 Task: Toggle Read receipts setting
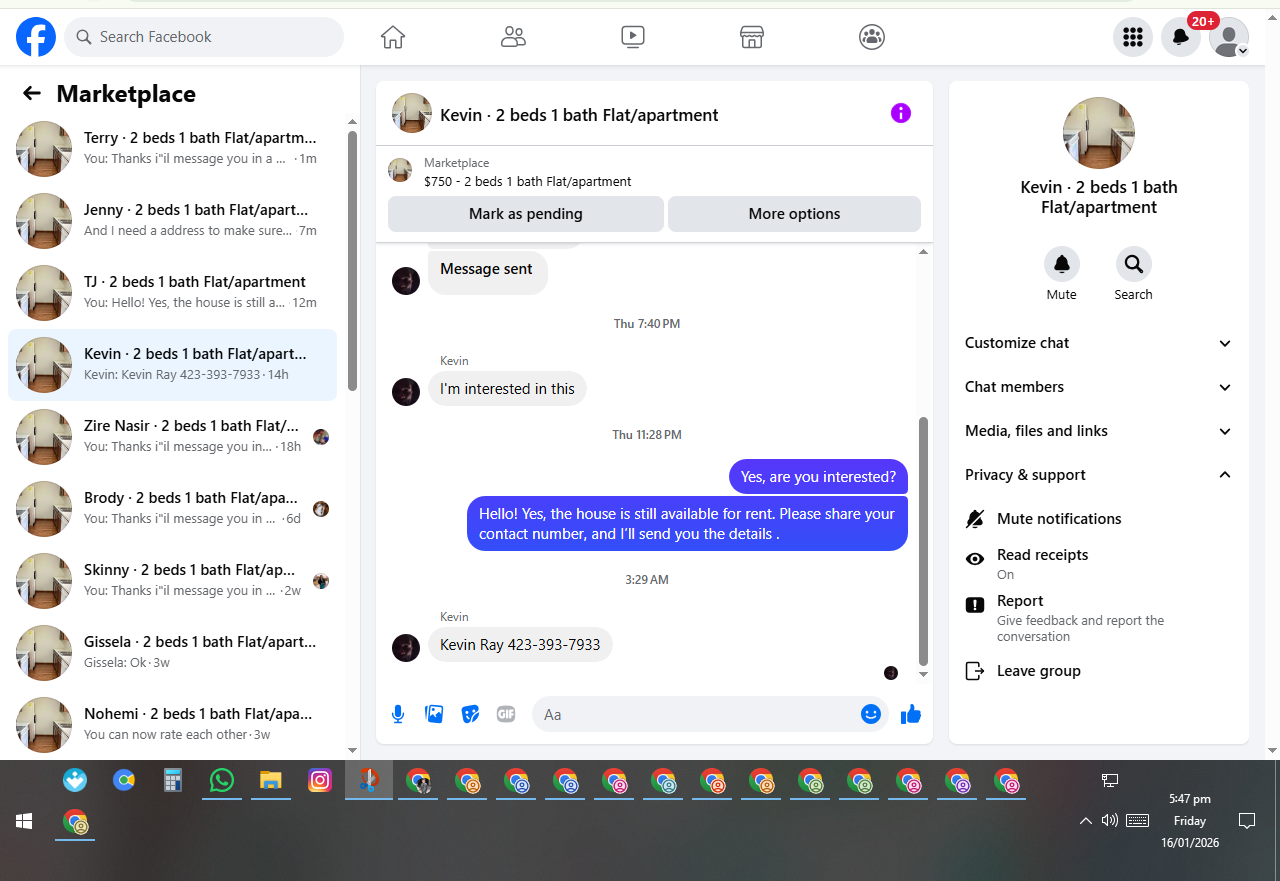tap(1099, 564)
